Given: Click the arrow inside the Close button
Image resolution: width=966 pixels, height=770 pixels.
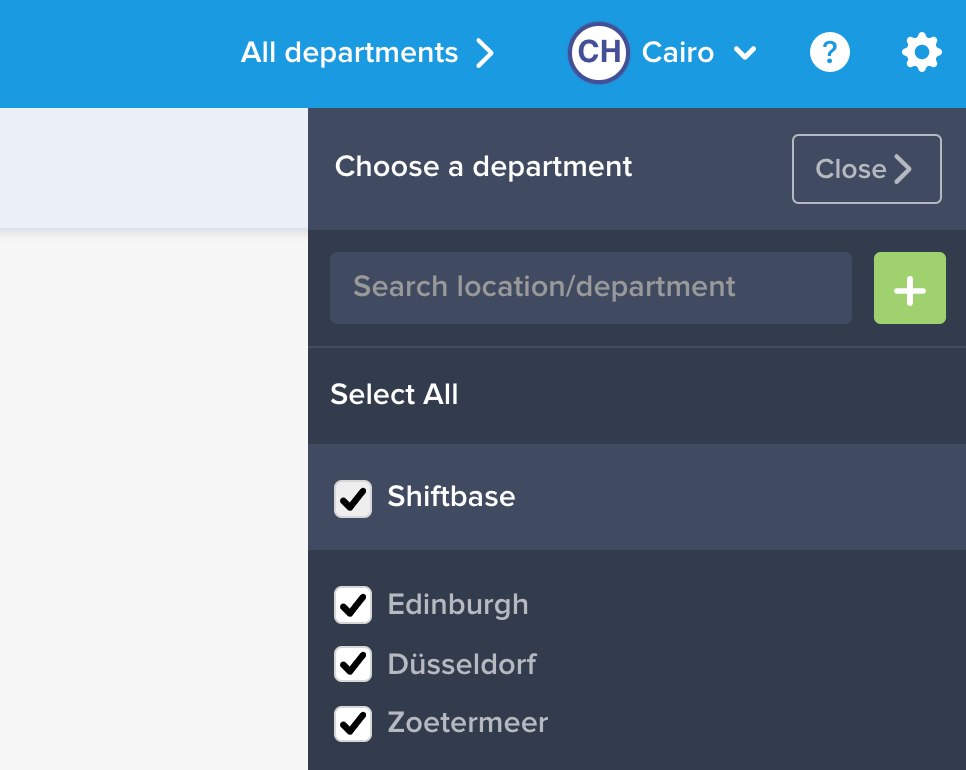Looking at the screenshot, I should pos(904,169).
